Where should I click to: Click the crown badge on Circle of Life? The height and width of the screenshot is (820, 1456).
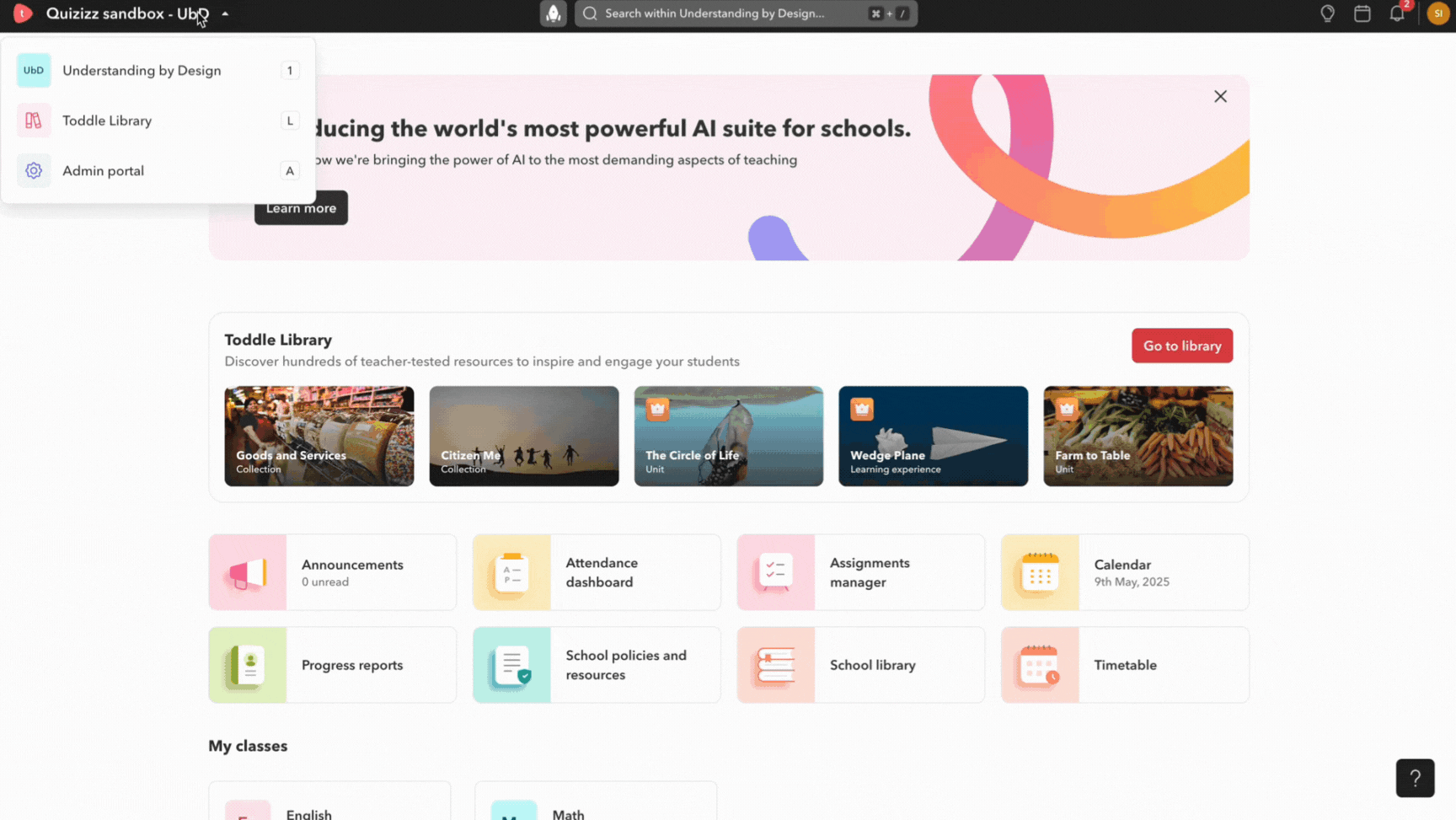pos(657,410)
